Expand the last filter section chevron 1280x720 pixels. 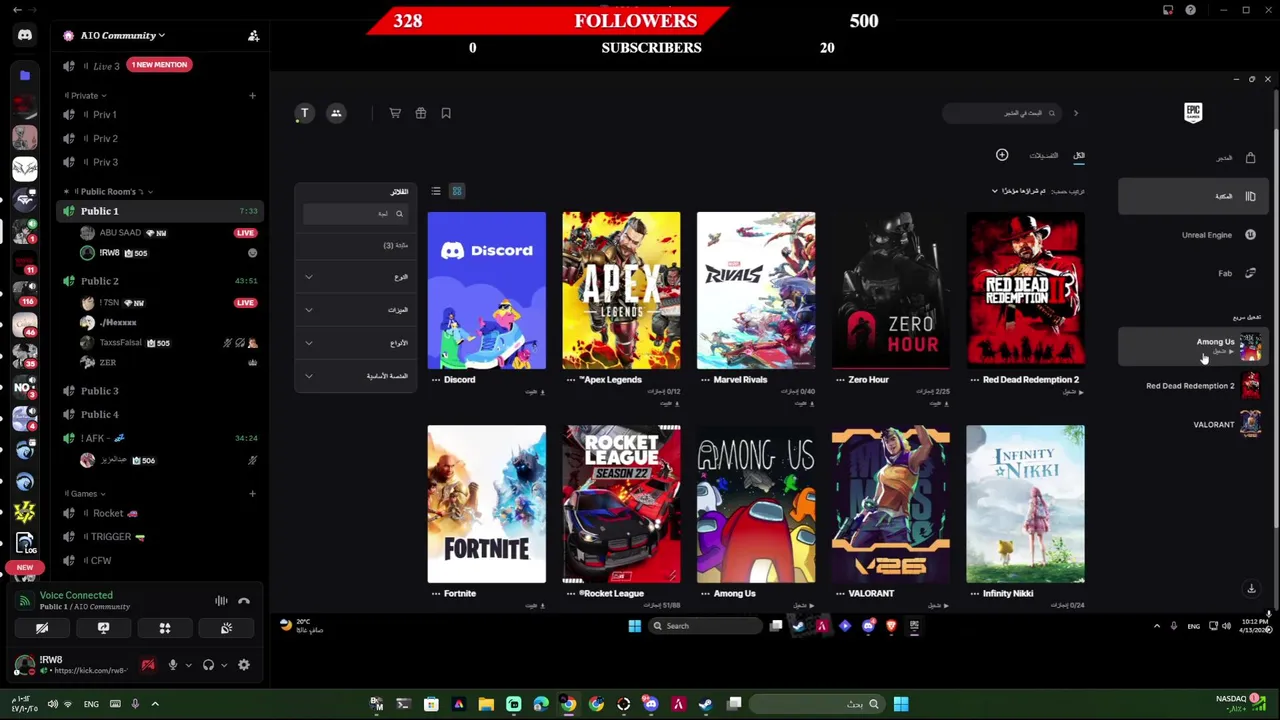click(309, 376)
